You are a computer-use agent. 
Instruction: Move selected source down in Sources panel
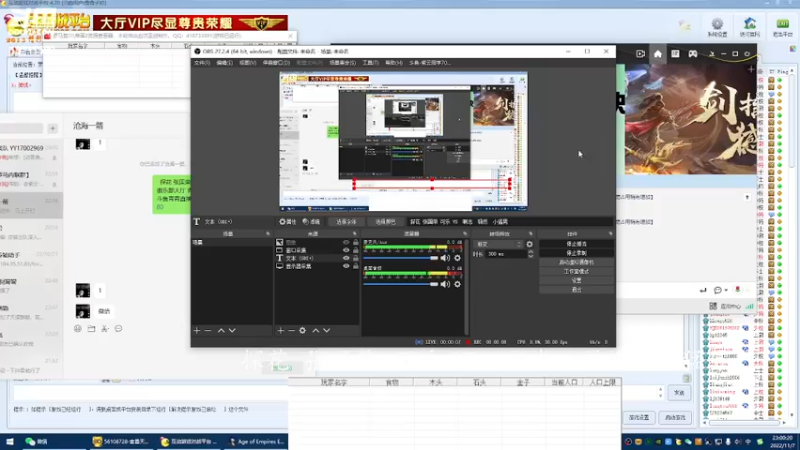pyautogui.click(x=327, y=331)
